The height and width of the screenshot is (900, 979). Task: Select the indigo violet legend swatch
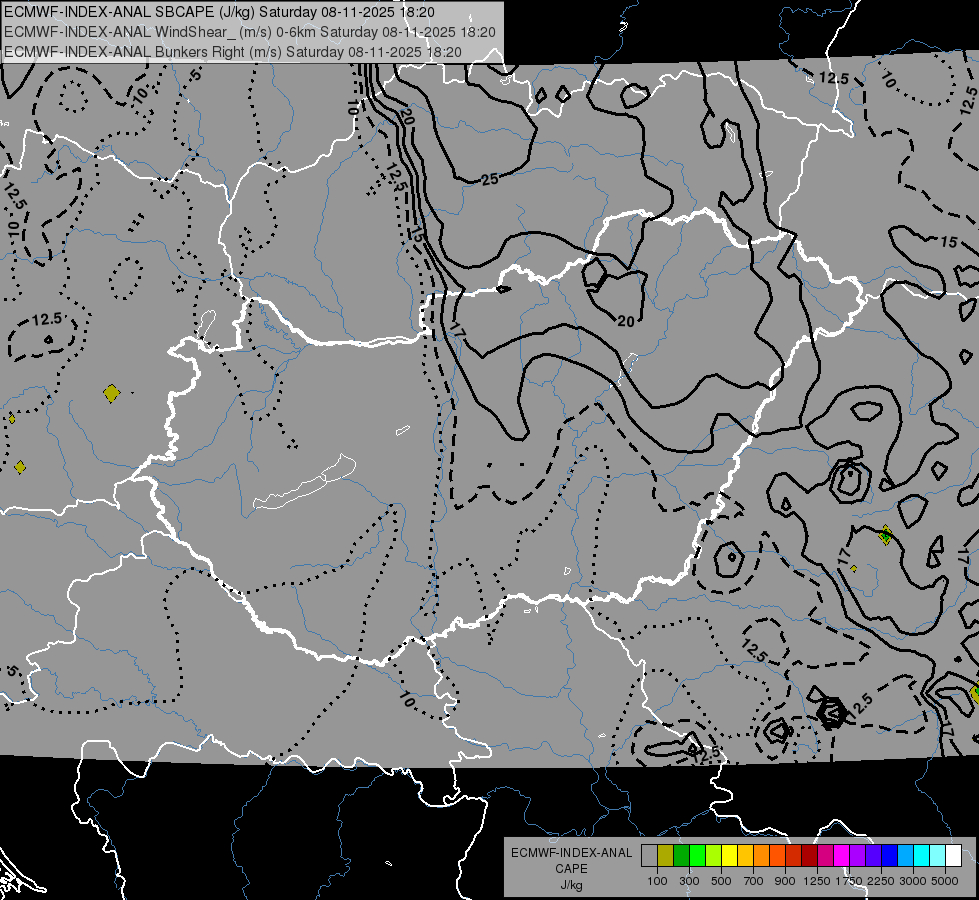pyautogui.click(x=873, y=855)
